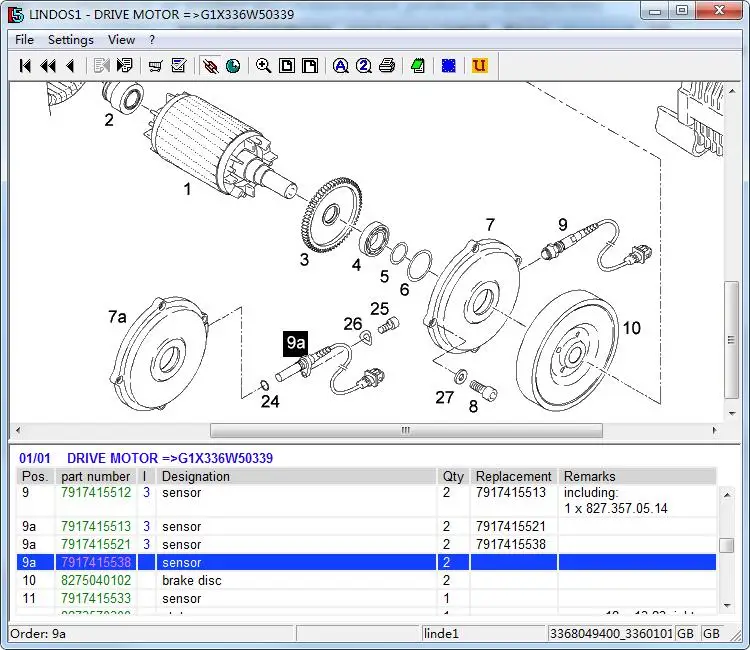Click replacement number 7917415521 link
Viewport: 750px width, 650px height.
pyautogui.click(x=510, y=527)
